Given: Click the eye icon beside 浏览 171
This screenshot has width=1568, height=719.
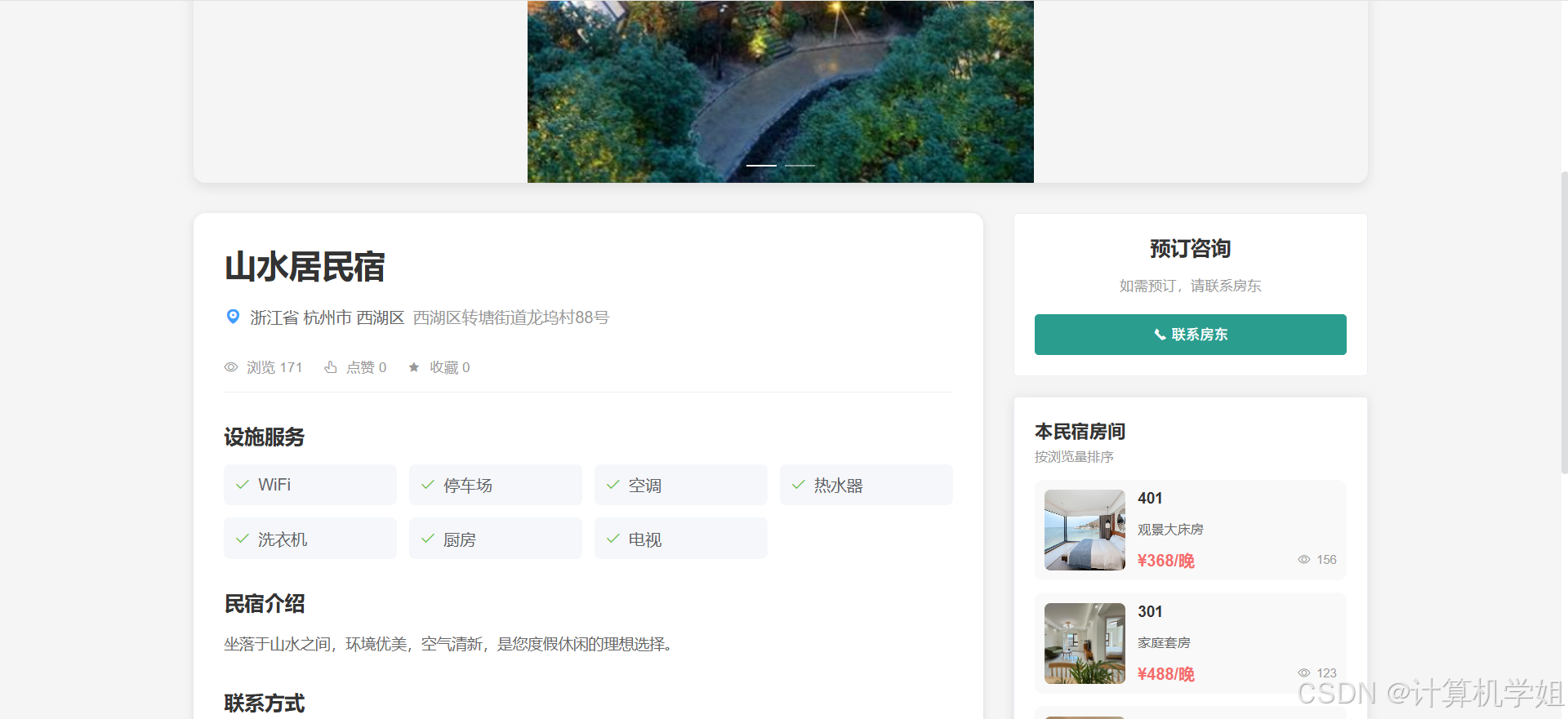Looking at the screenshot, I should pos(231,367).
